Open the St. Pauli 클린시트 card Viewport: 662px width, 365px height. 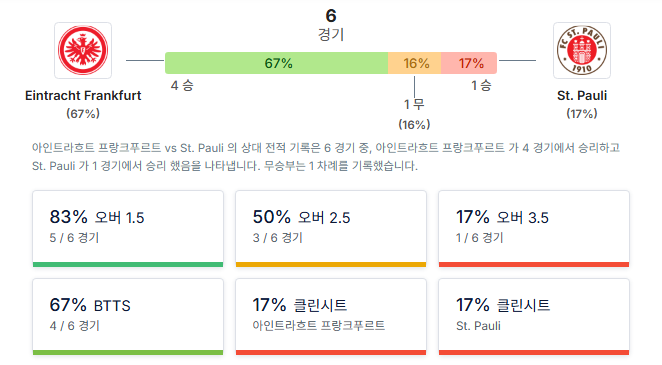pyautogui.click(x=534, y=316)
